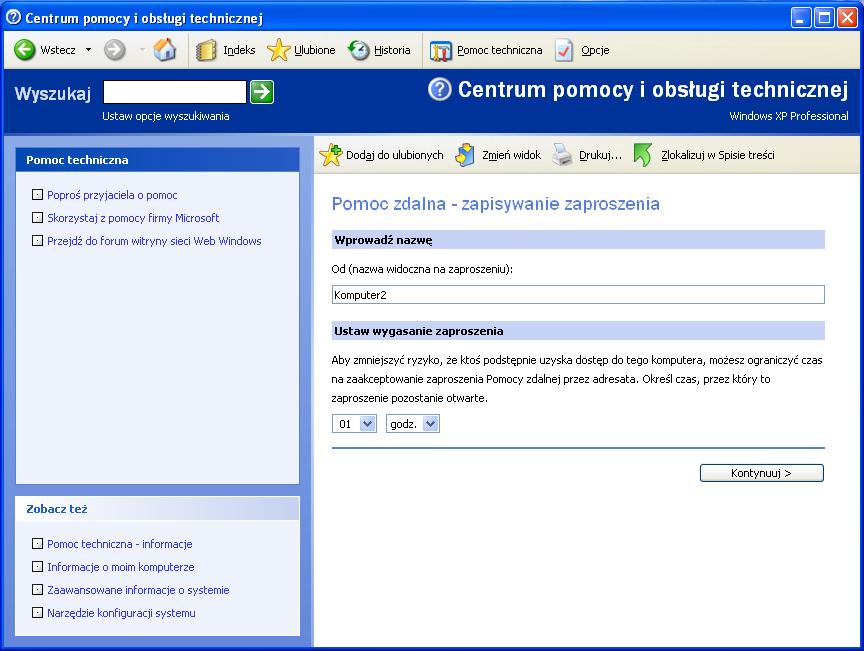Click the help question mark icon in title bar

(13, 18)
